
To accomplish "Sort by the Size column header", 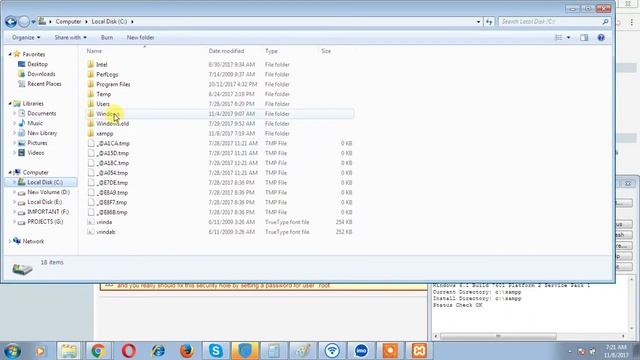I will click(x=326, y=51).
